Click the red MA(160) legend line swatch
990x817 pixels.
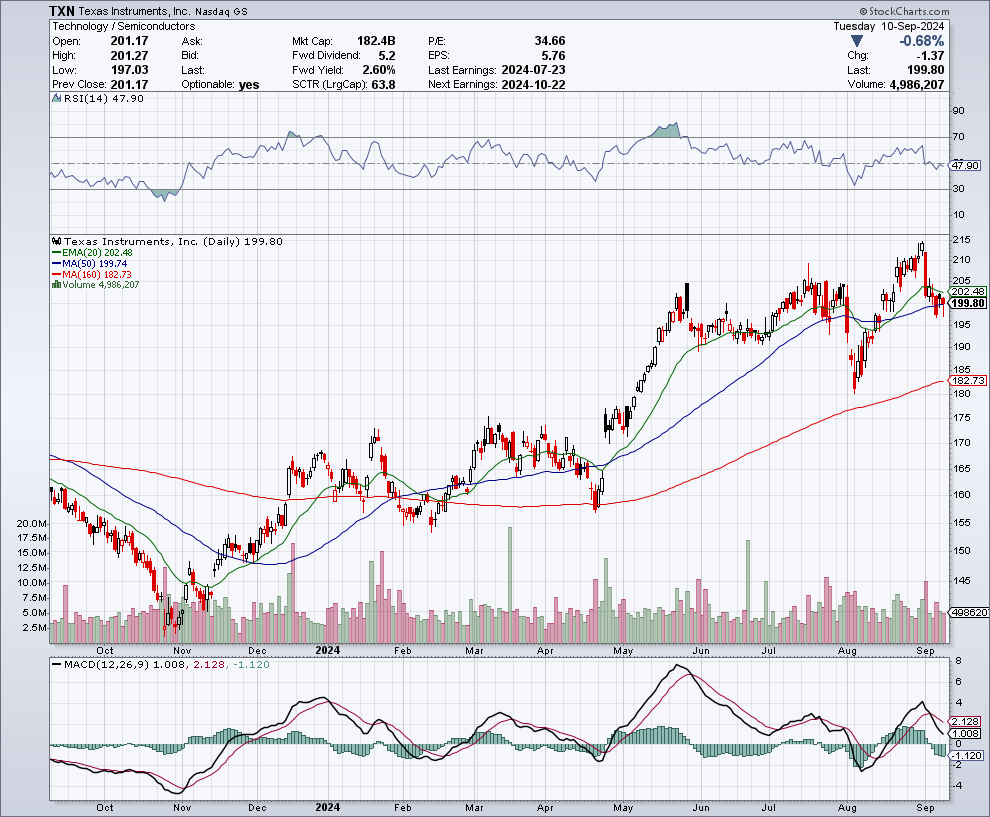pyautogui.click(x=54, y=275)
